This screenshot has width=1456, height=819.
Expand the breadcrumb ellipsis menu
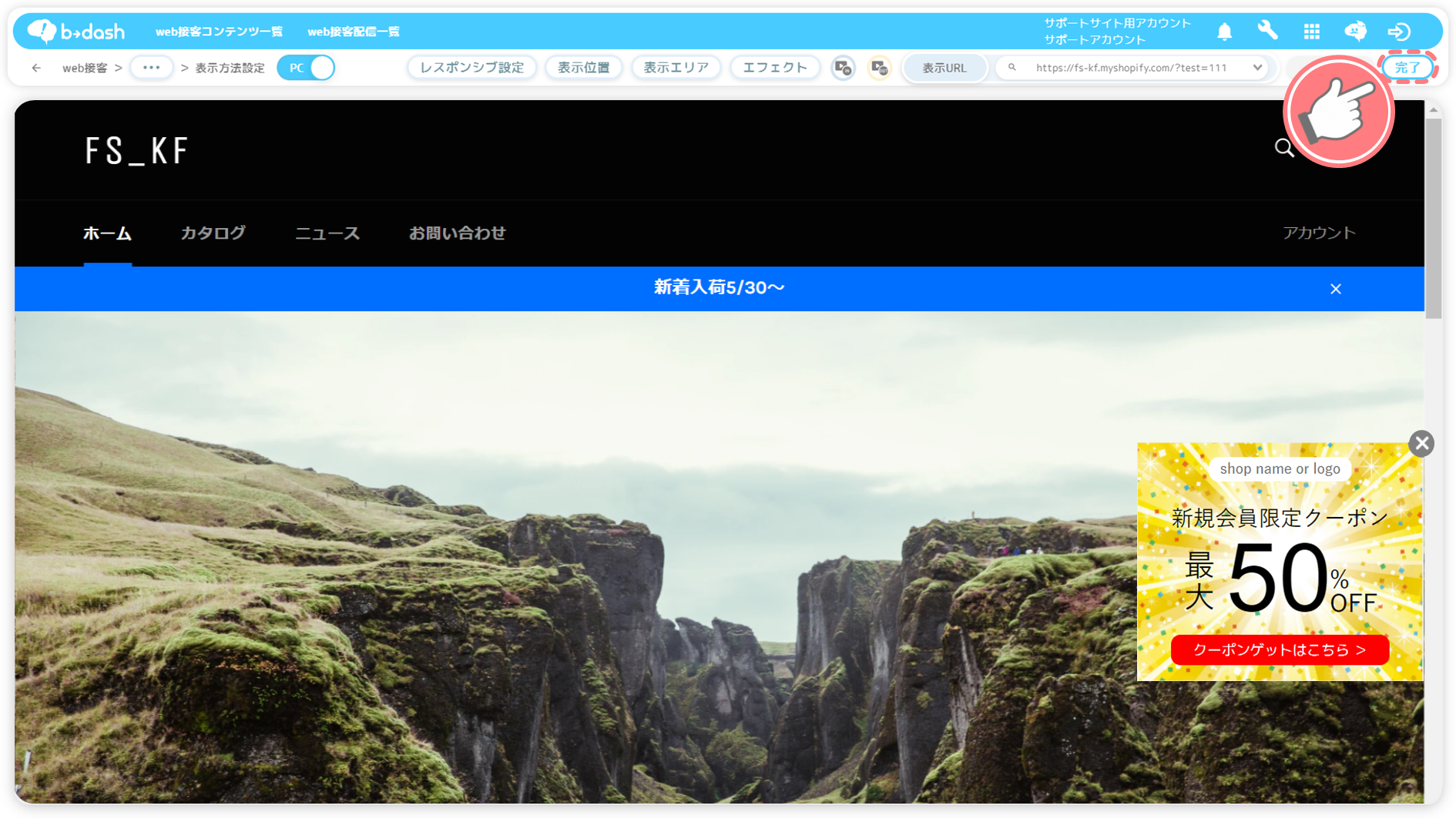pyautogui.click(x=151, y=68)
